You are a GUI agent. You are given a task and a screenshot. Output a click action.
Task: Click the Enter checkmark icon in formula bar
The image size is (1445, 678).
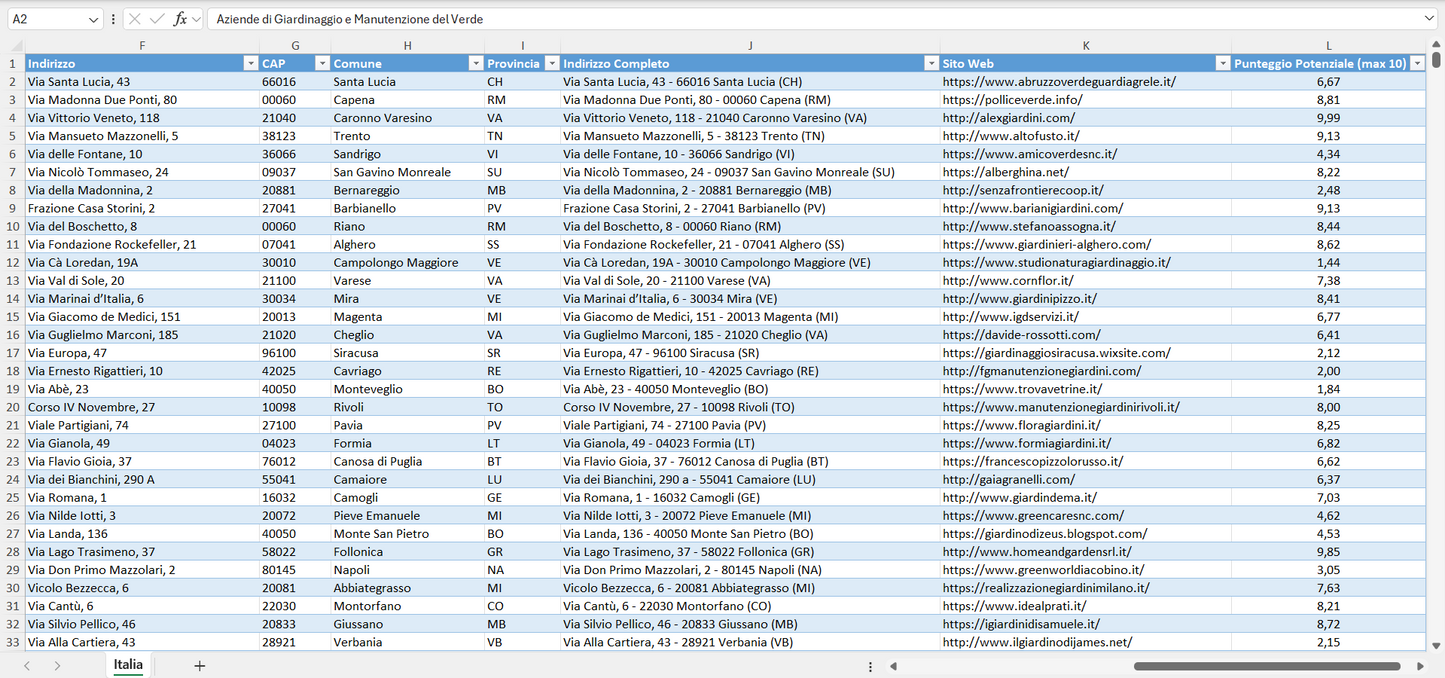(157, 19)
